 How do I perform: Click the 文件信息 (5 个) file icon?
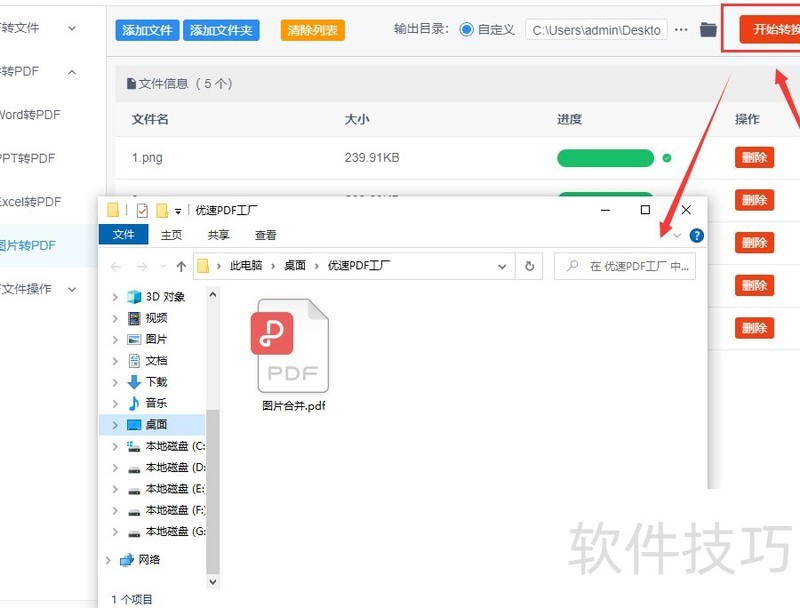[x=131, y=83]
